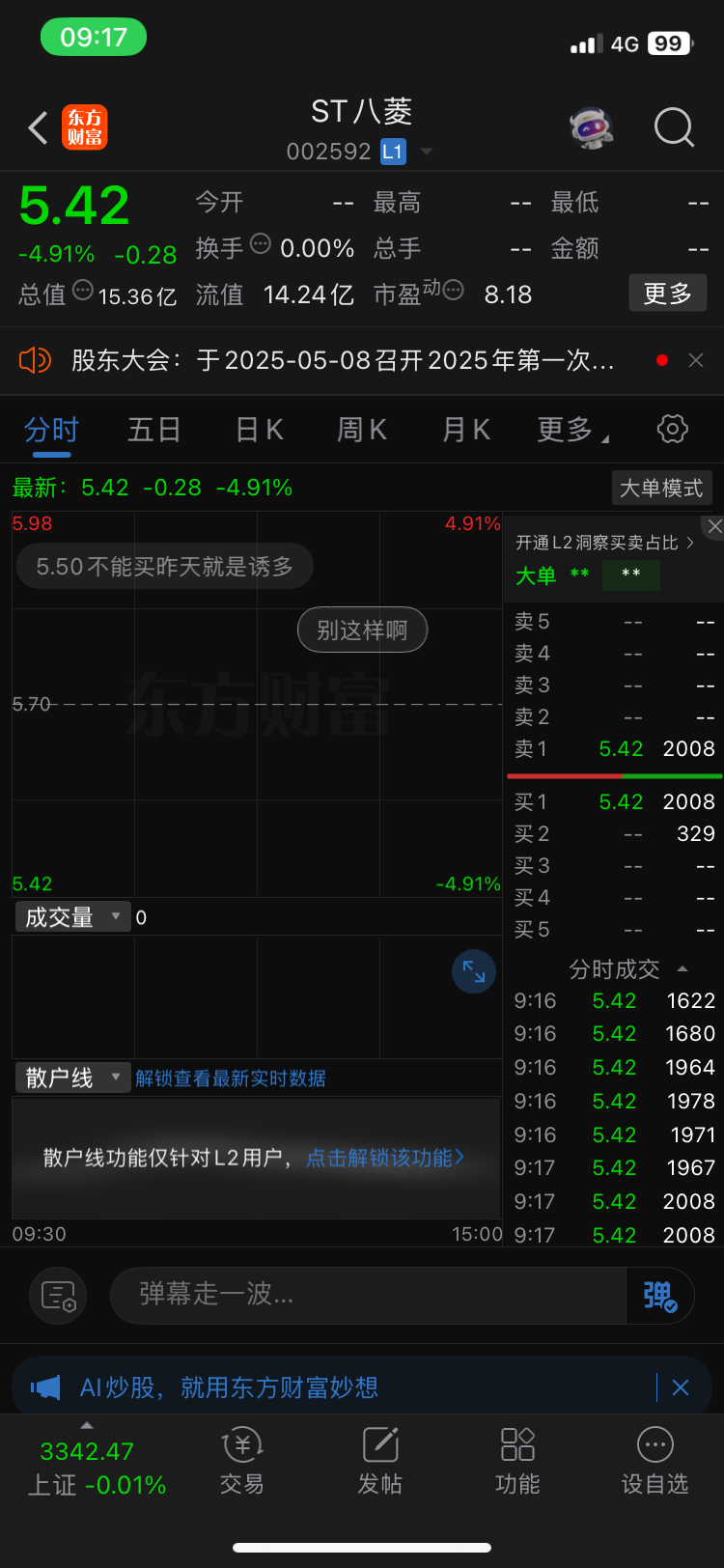Tap the 设自选 add watchlist icon
The image size is (724, 1568).
tap(654, 1461)
